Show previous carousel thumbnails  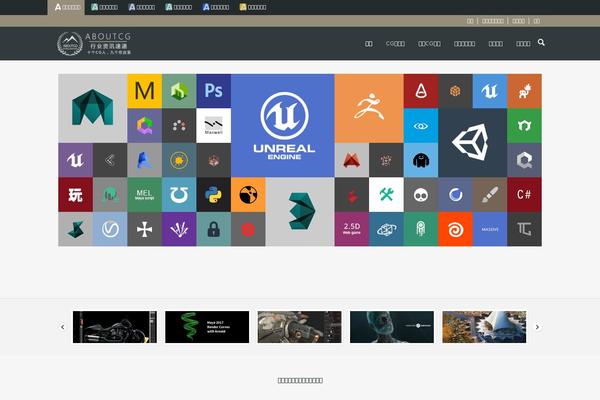point(63,327)
